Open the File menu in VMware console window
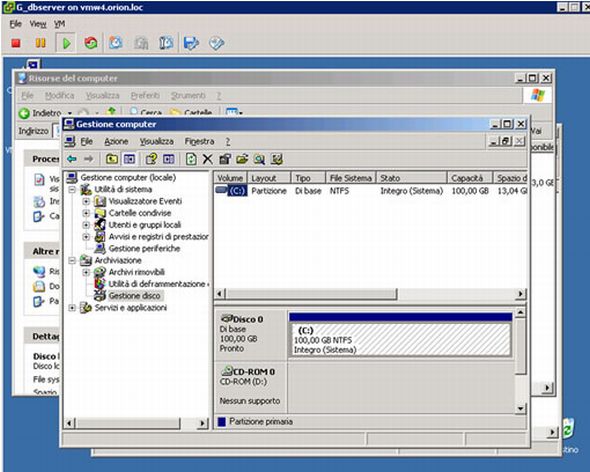590x472 pixels. click(15, 24)
